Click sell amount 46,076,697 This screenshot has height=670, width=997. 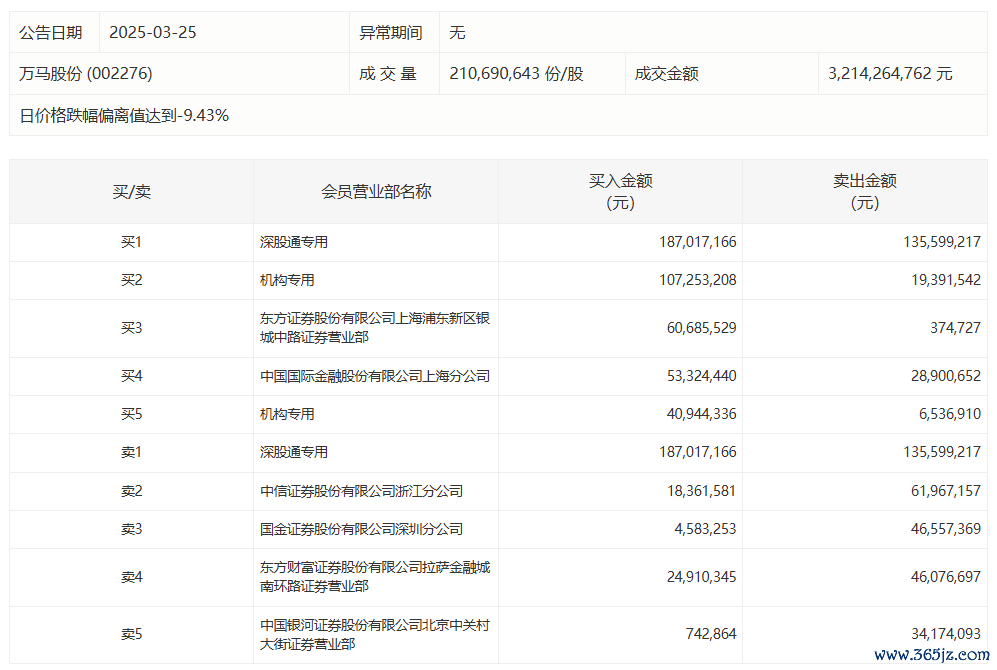(945, 577)
